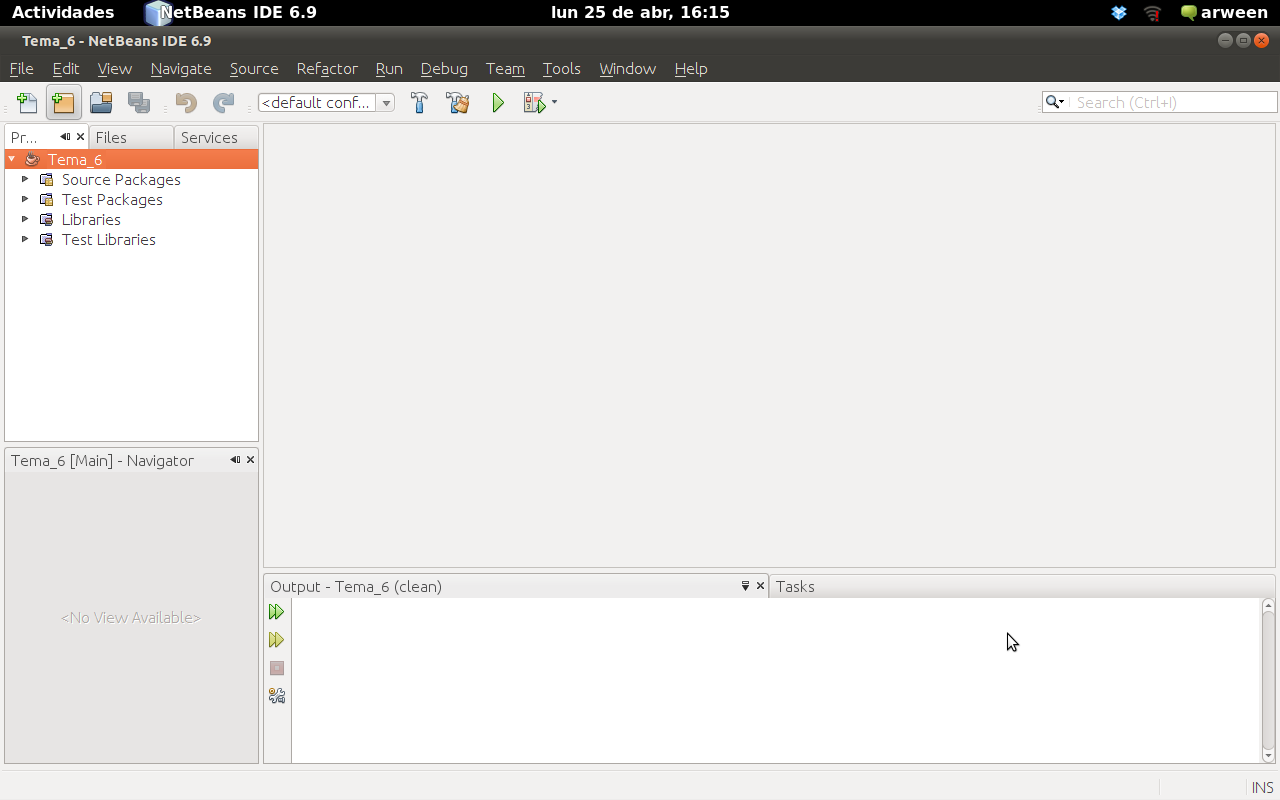Select the Services tab
This screenshot has height=800, width=1280.
[210, 136]
